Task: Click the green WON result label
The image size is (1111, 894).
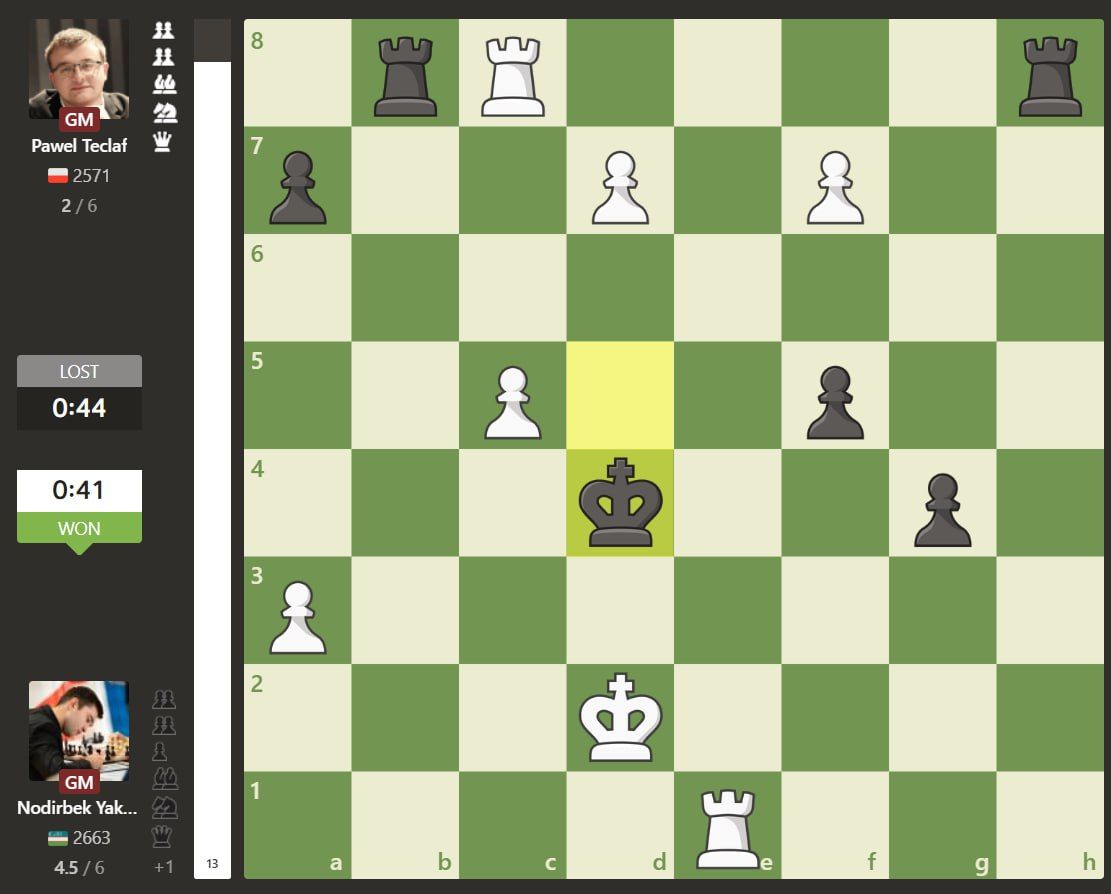Action: (79, 528)
